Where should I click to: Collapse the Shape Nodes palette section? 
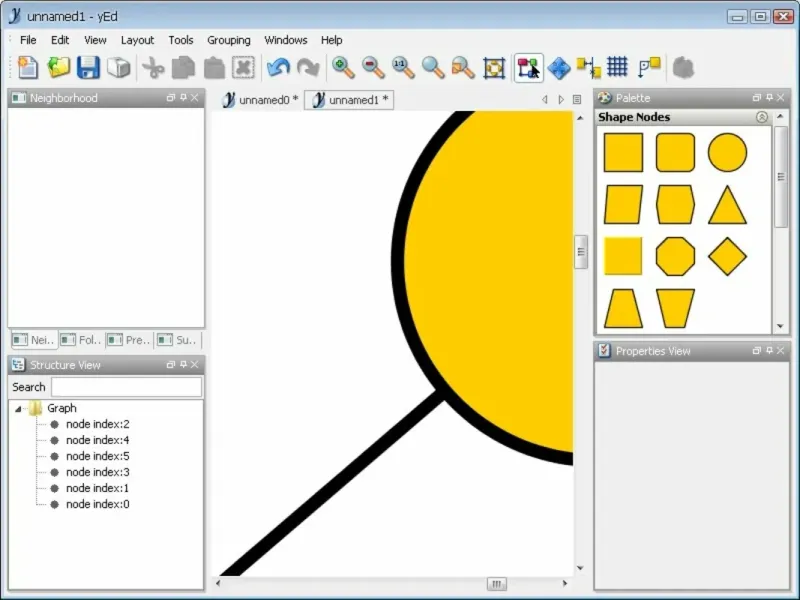pyautogui.click(x=762, y=117)
